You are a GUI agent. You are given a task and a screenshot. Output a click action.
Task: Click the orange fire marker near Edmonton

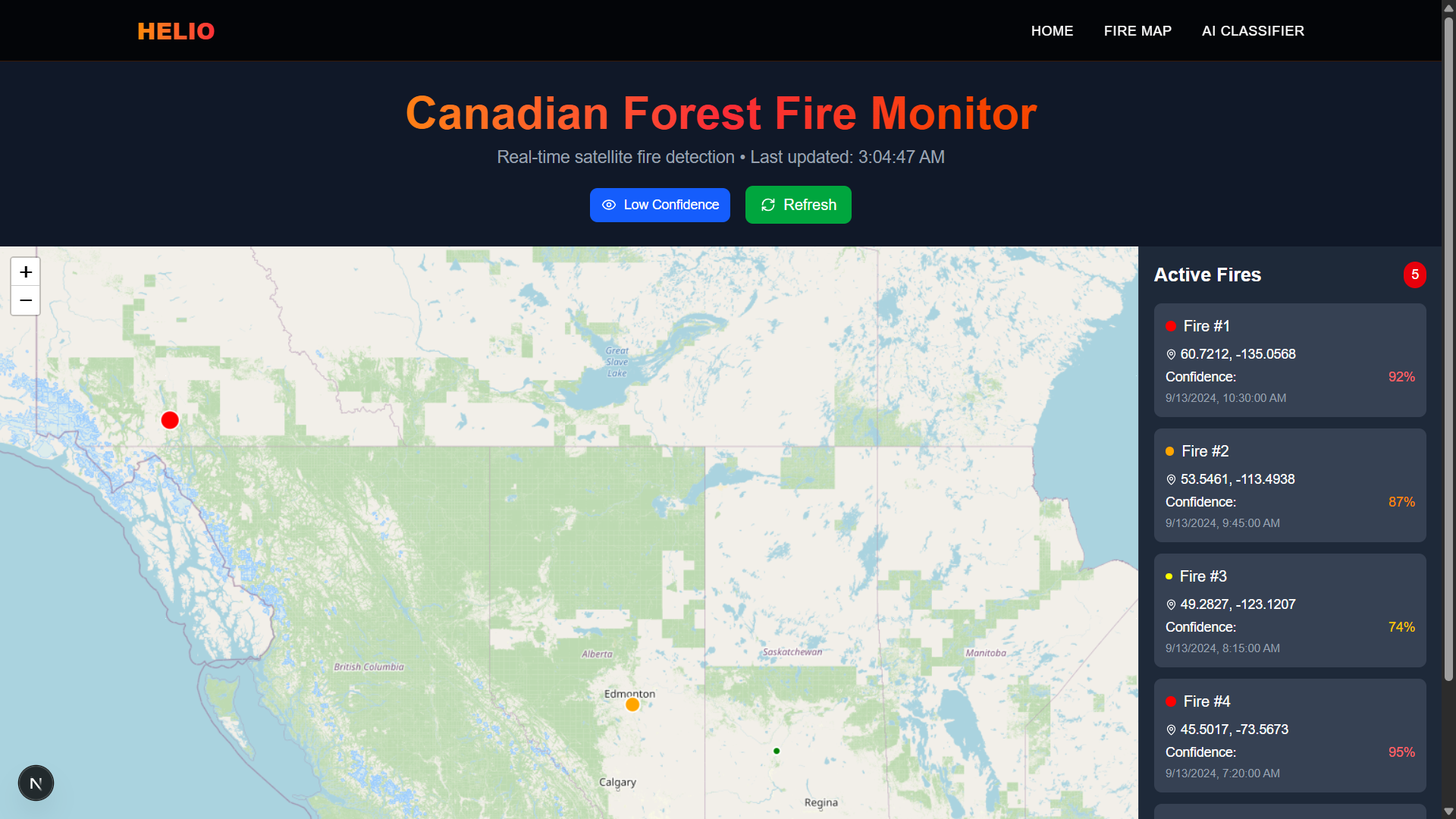tap(632, 704)
